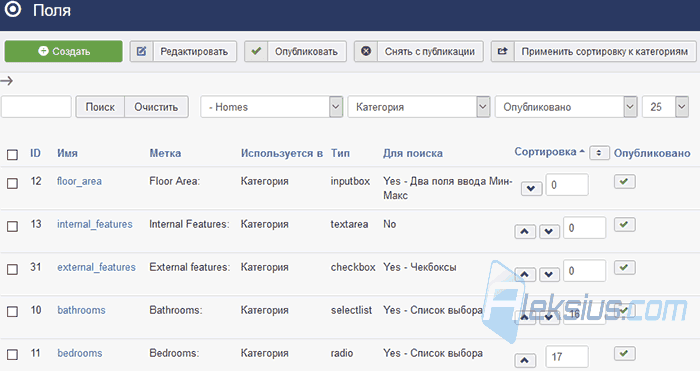Screen dimensions: 700x371
Task: Click the radio type cell
Action: coord(342,353)
